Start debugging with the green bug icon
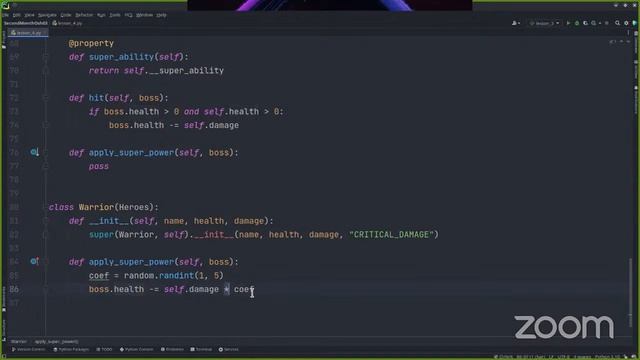 577,23
